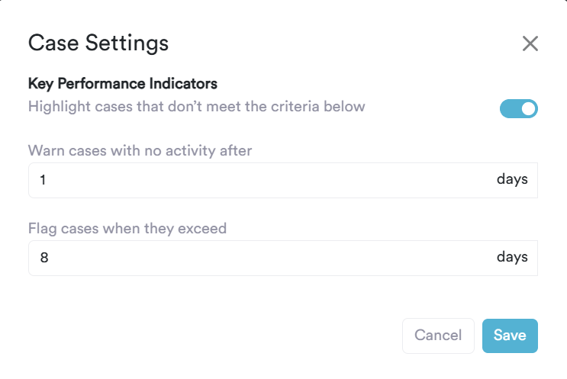Click the blue track of the highlight toggle
The image size is (567, 379).
tap(510, 108)
